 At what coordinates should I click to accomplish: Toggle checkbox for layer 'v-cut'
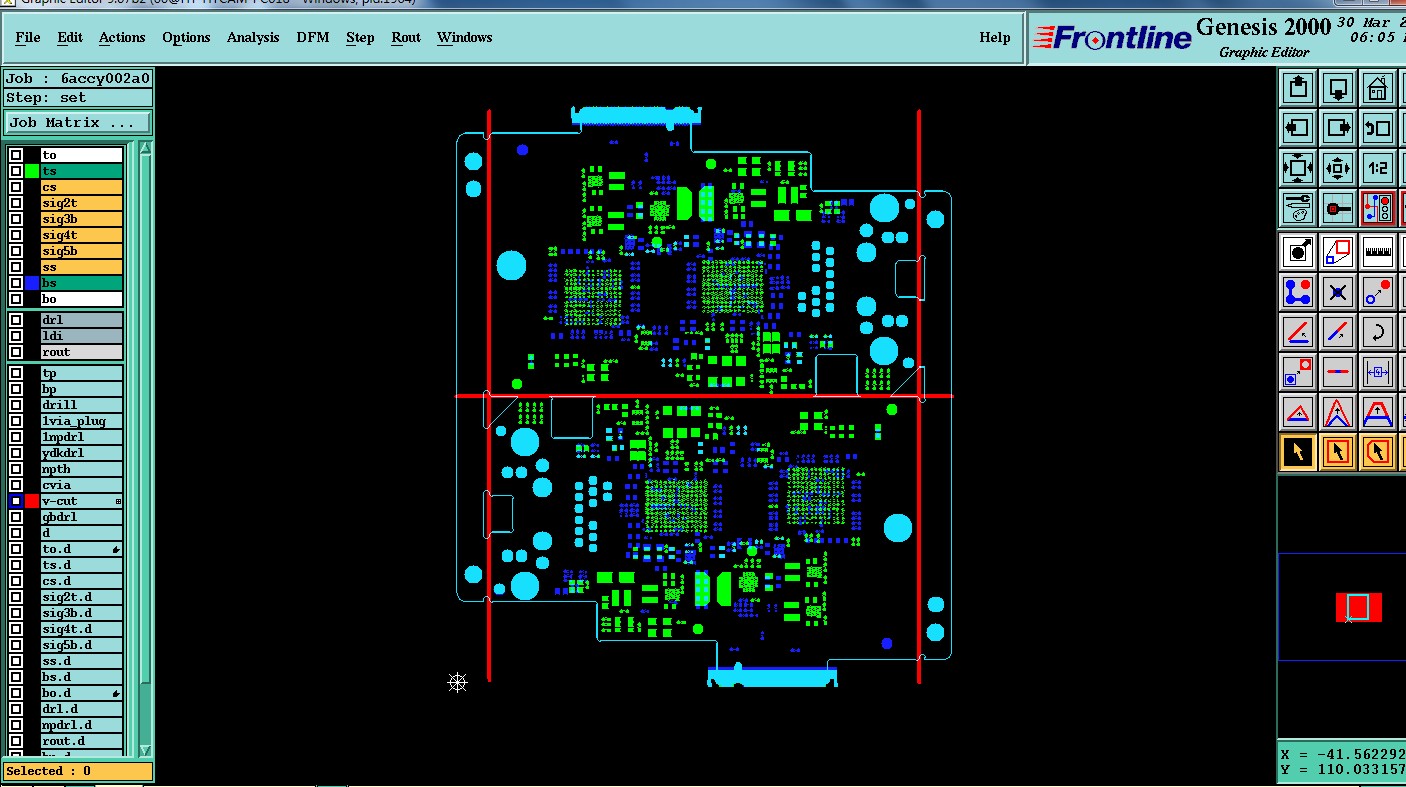click(16, 501)
